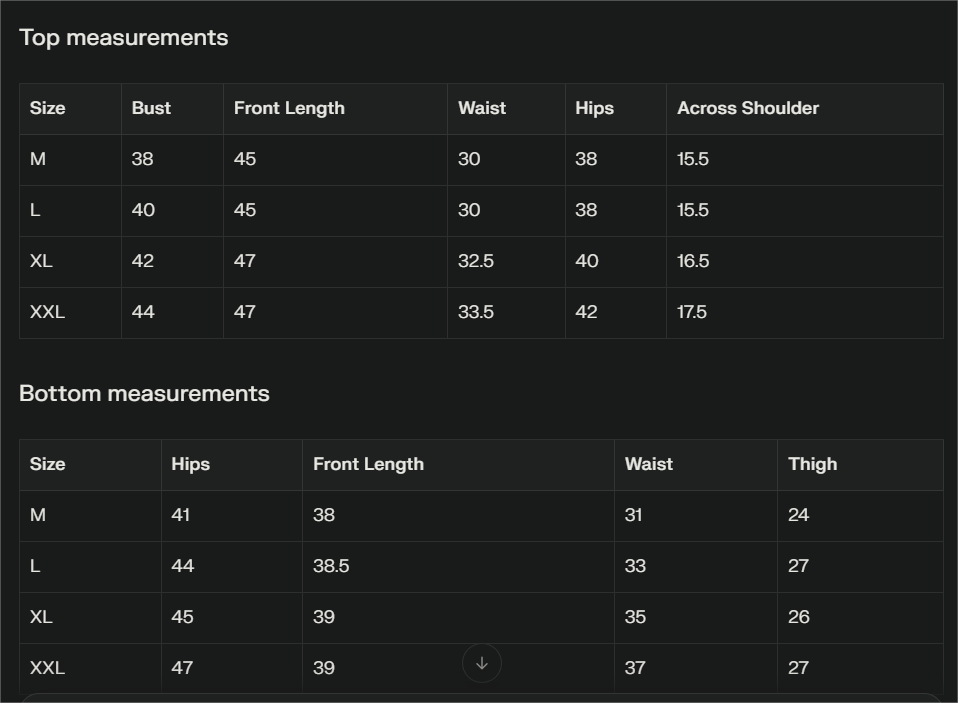958x703 pixels.
Task: Click across shoulder value 17.5
Action: 692,313
